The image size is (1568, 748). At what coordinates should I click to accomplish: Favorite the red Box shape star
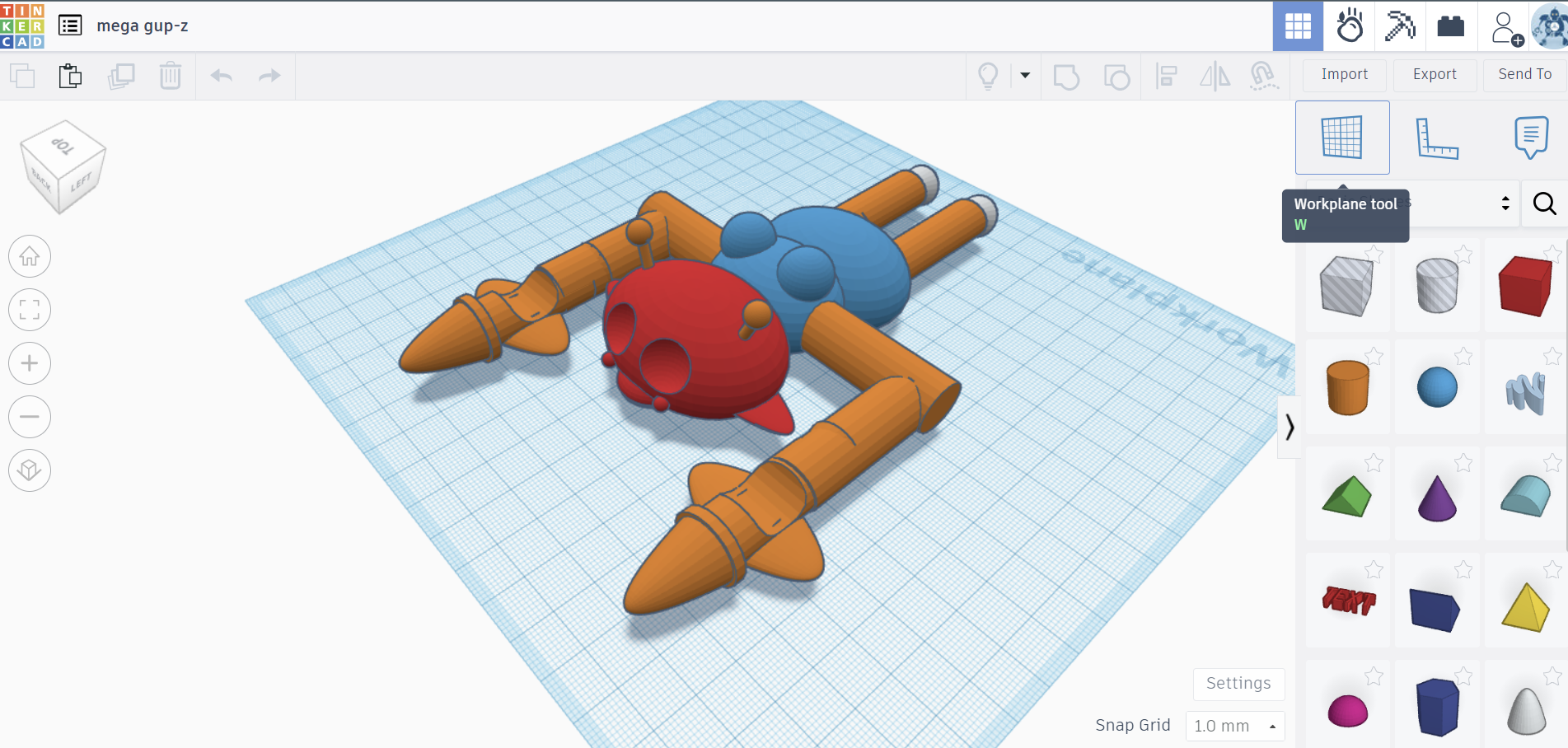[x=1552, y=254]
